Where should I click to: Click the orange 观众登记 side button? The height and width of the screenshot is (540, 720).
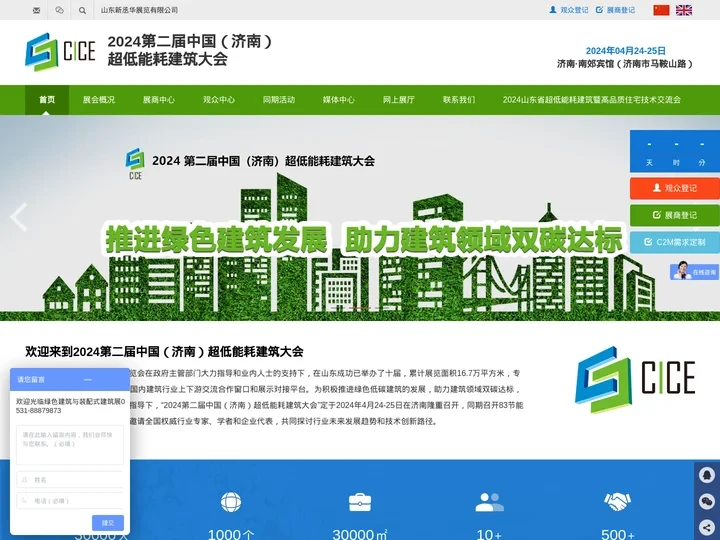point(675,188)
